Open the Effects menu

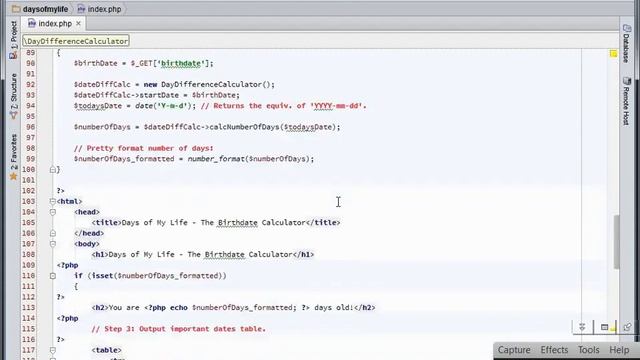tap(554, 350)
